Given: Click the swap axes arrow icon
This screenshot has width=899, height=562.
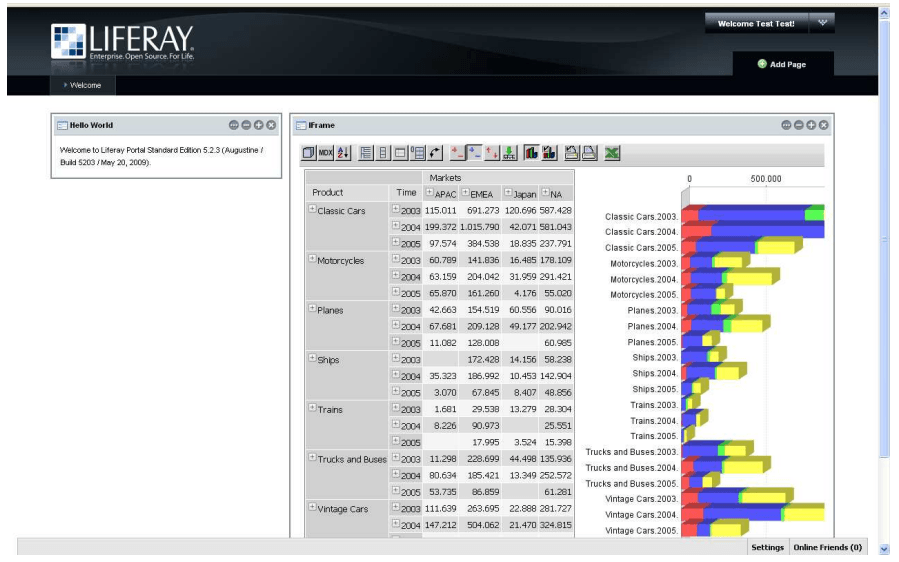Looking at the screenshot, I should point(435,153).
